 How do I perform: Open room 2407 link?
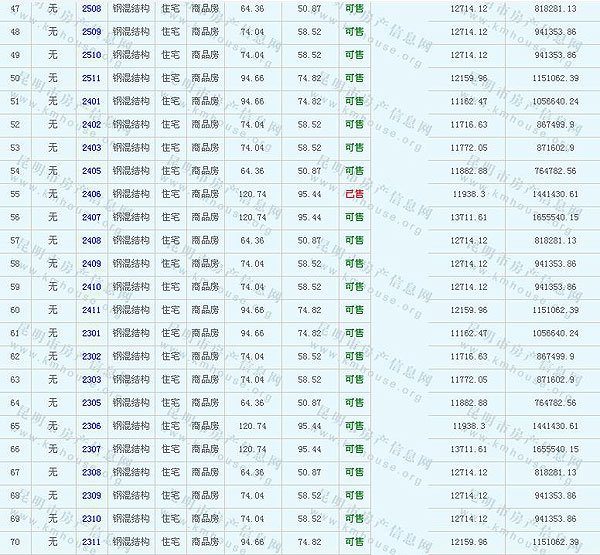(x=91, y=217)
